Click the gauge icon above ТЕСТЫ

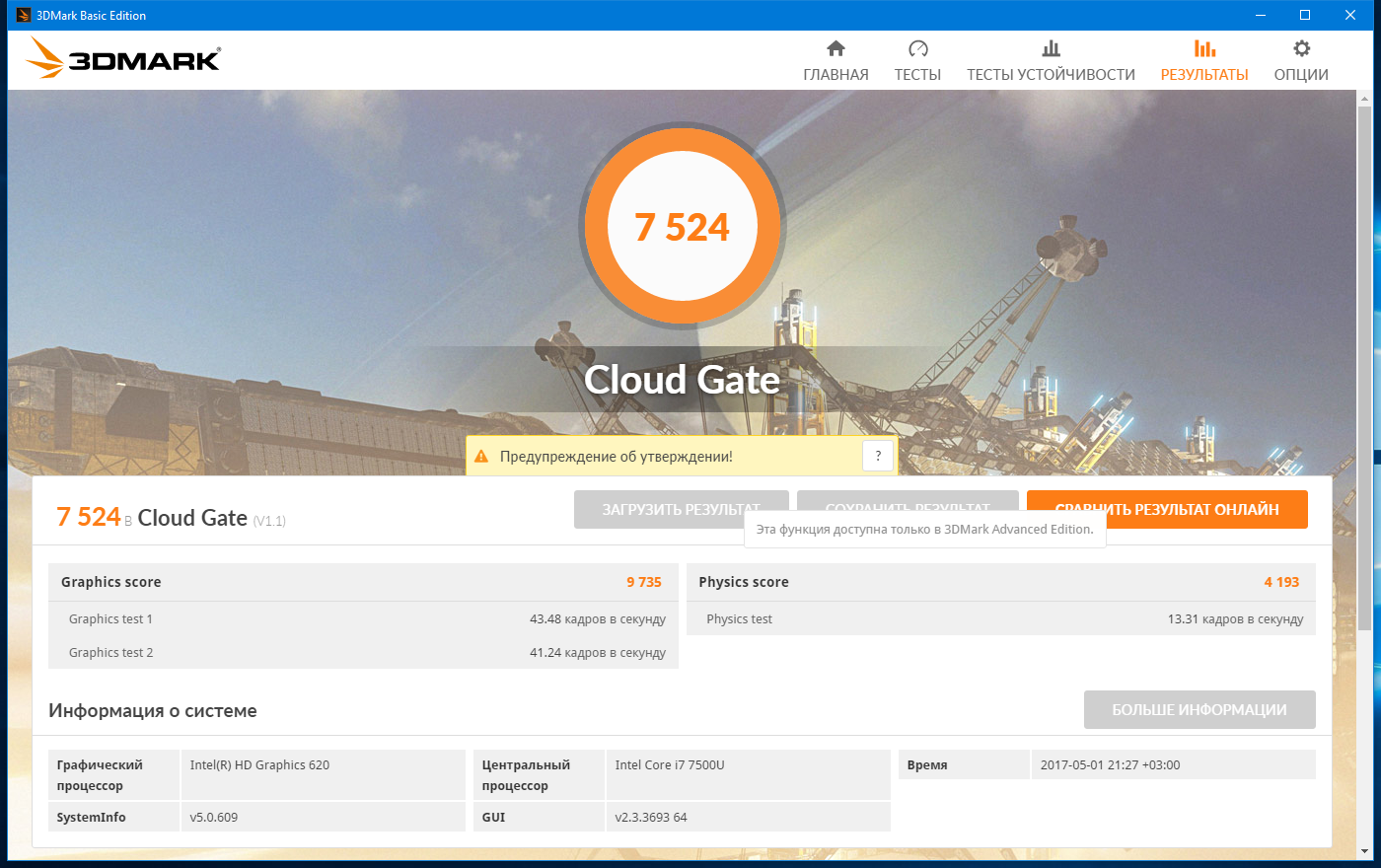pos(917,48)
